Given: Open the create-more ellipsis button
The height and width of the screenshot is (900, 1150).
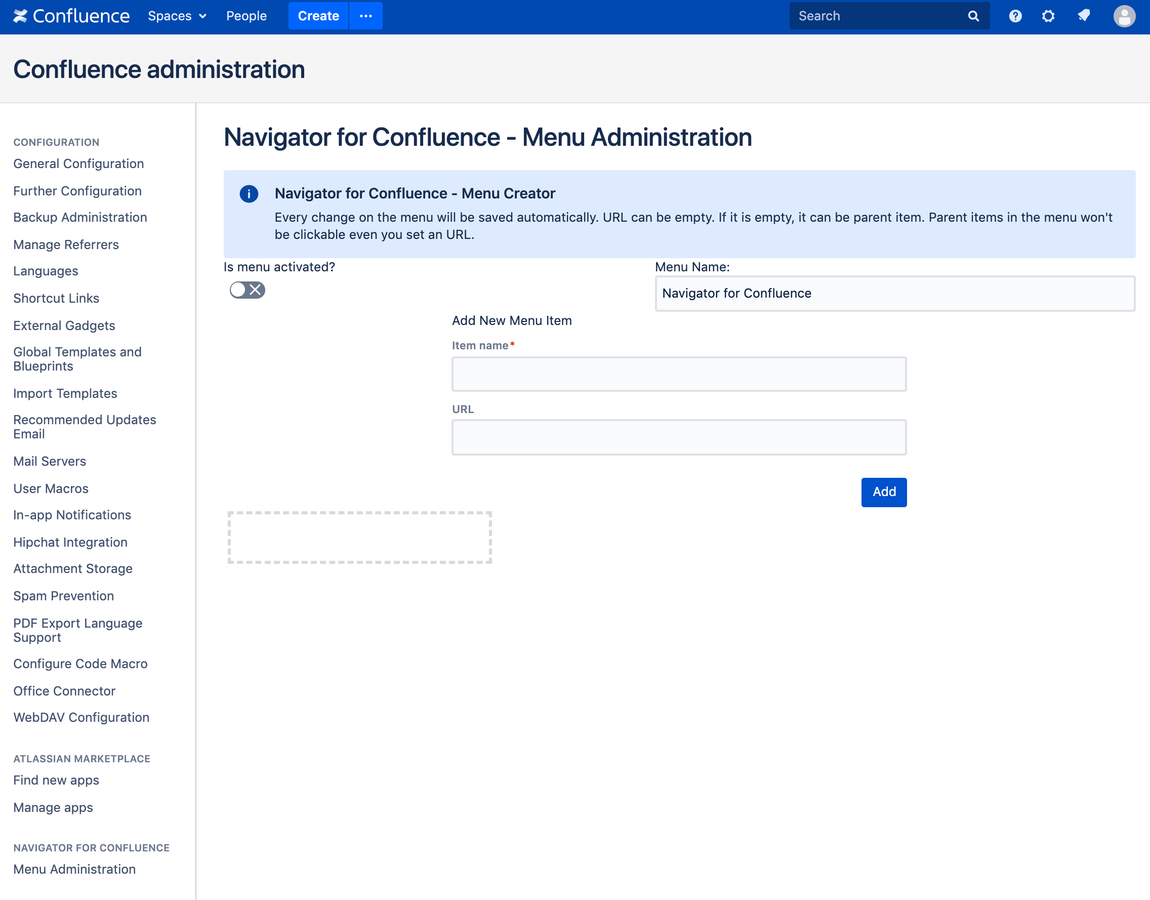Looking at the screenshot, I should [x=366, y=16].
